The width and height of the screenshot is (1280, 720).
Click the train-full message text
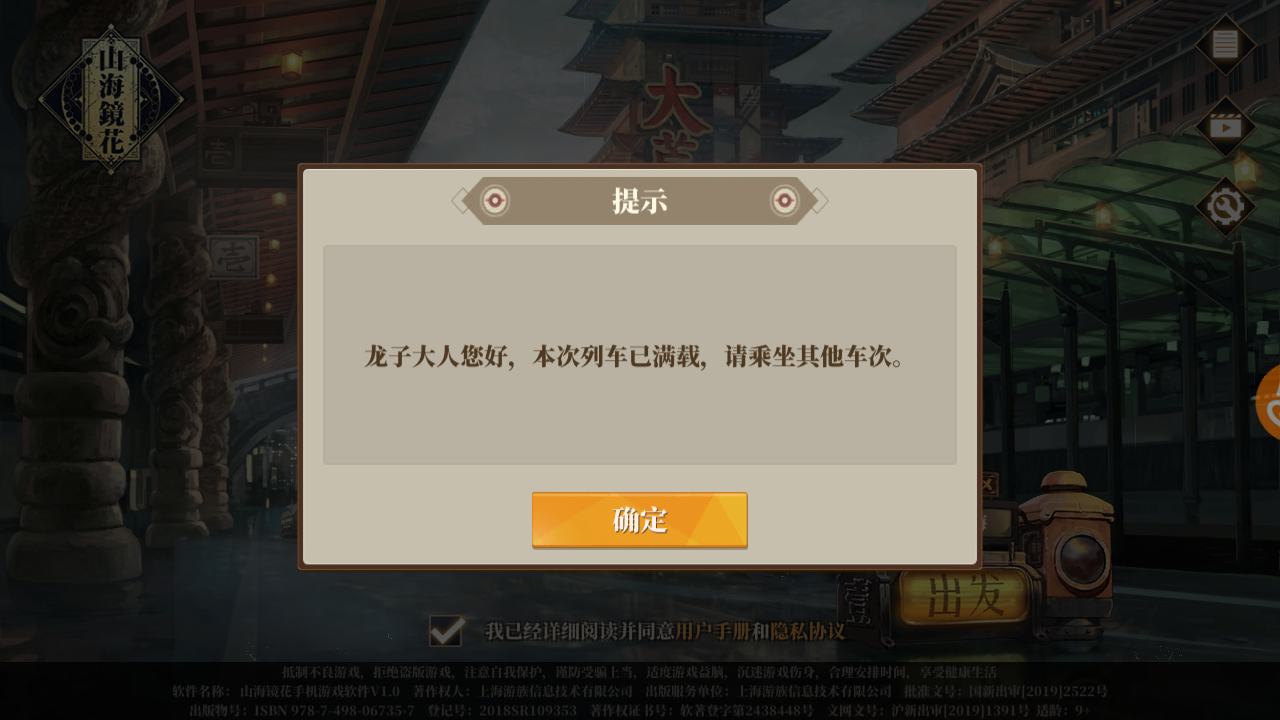[x=634, y=356]
